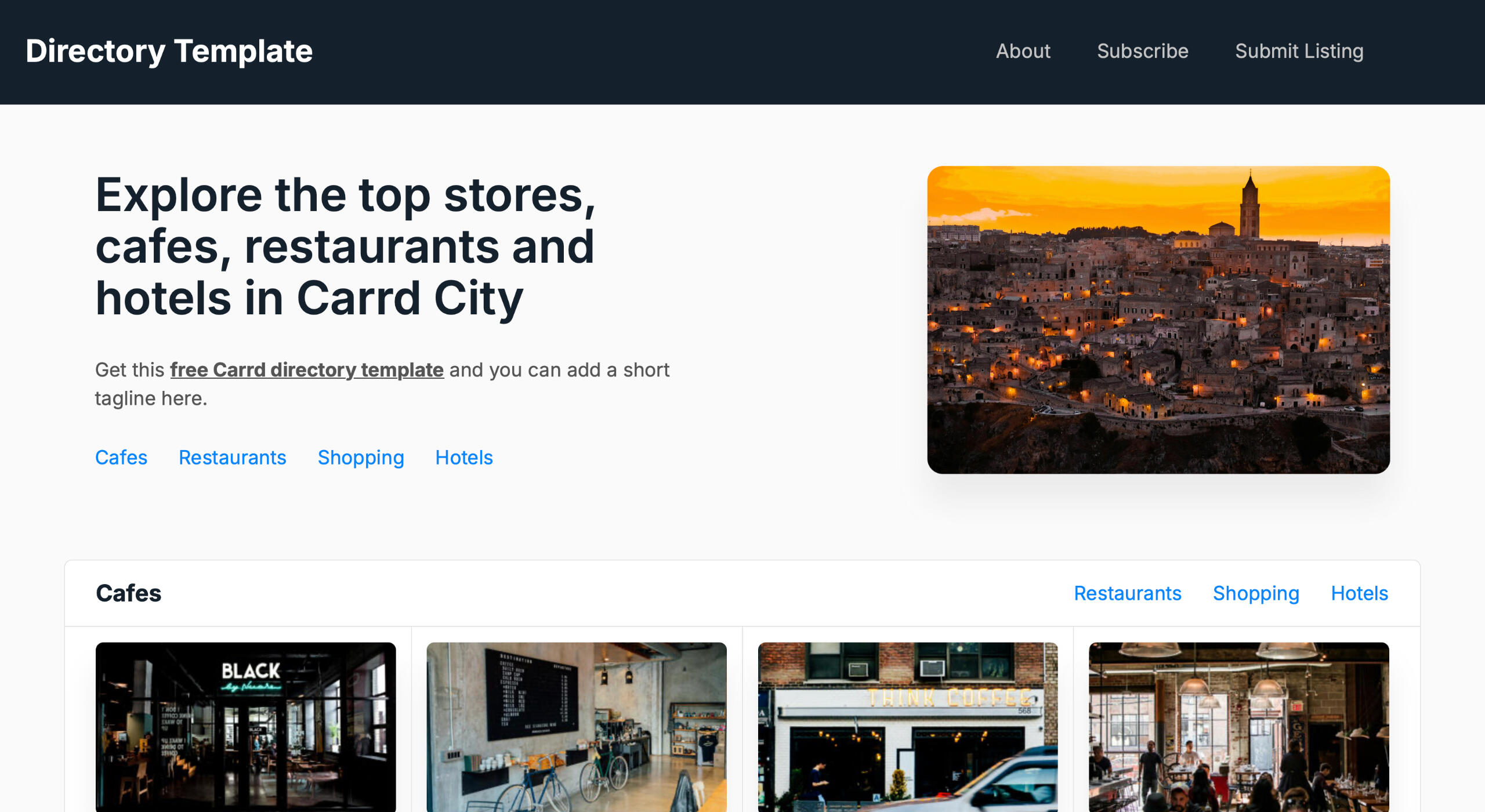Click the Restaurants link in hero section
This screenshot has height=812, width=1485.
click(232, 457)
